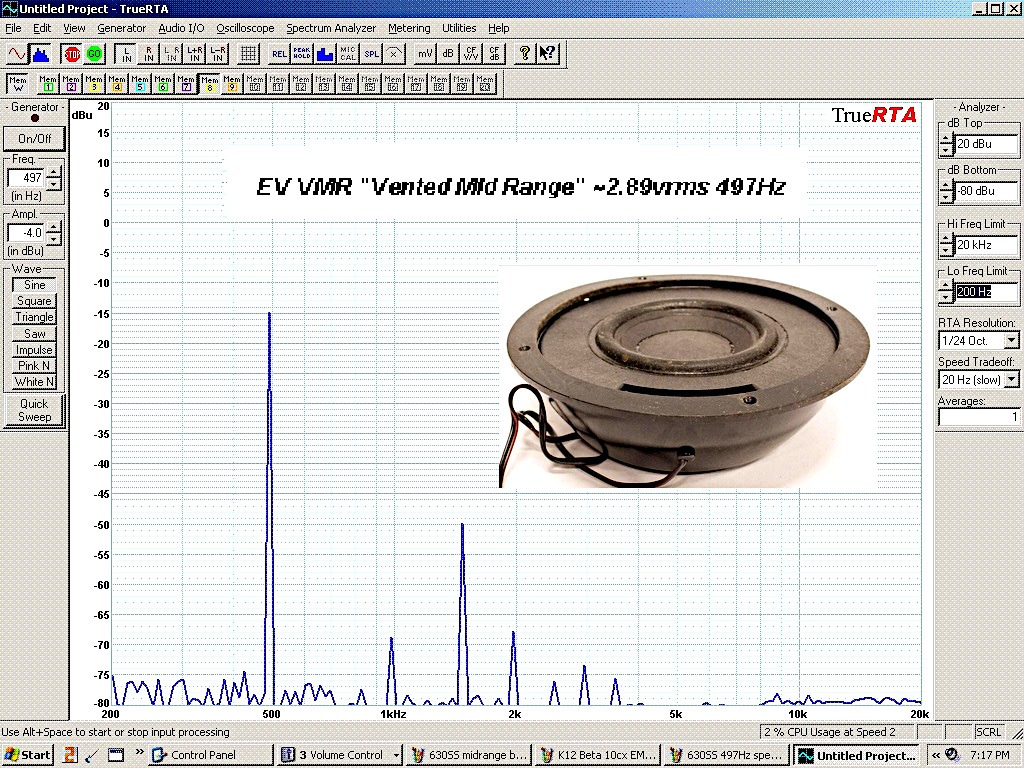The image size is (1024, 768).
Task: Toggle the Mem W working memory
Action: tap(18, 84)
